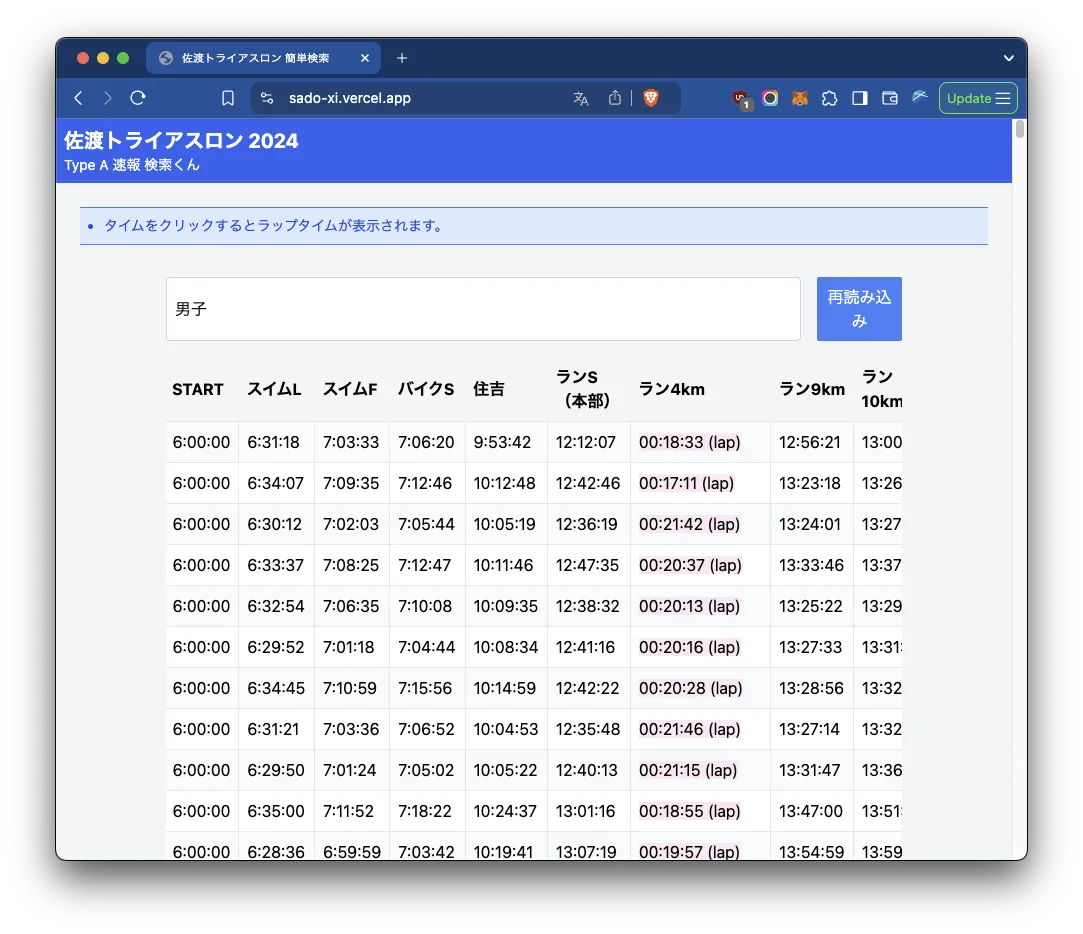Image resolution: width=1083 pixels, height=934 pixels.
Task: Click the search field containing 男子
Action: click(x=483, y=309)
